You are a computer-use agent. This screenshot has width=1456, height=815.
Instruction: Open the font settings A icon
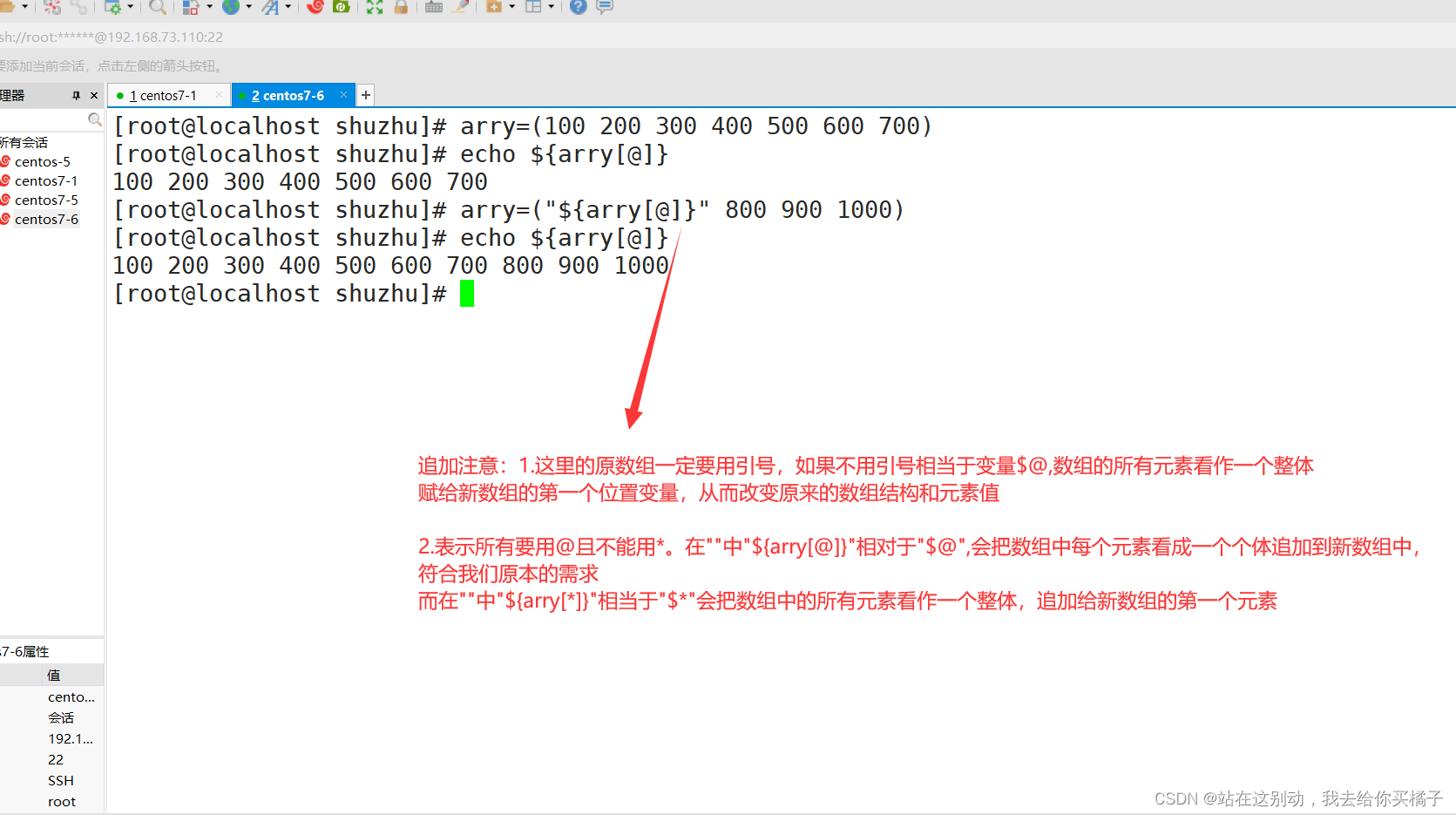[x=270, y=7]
